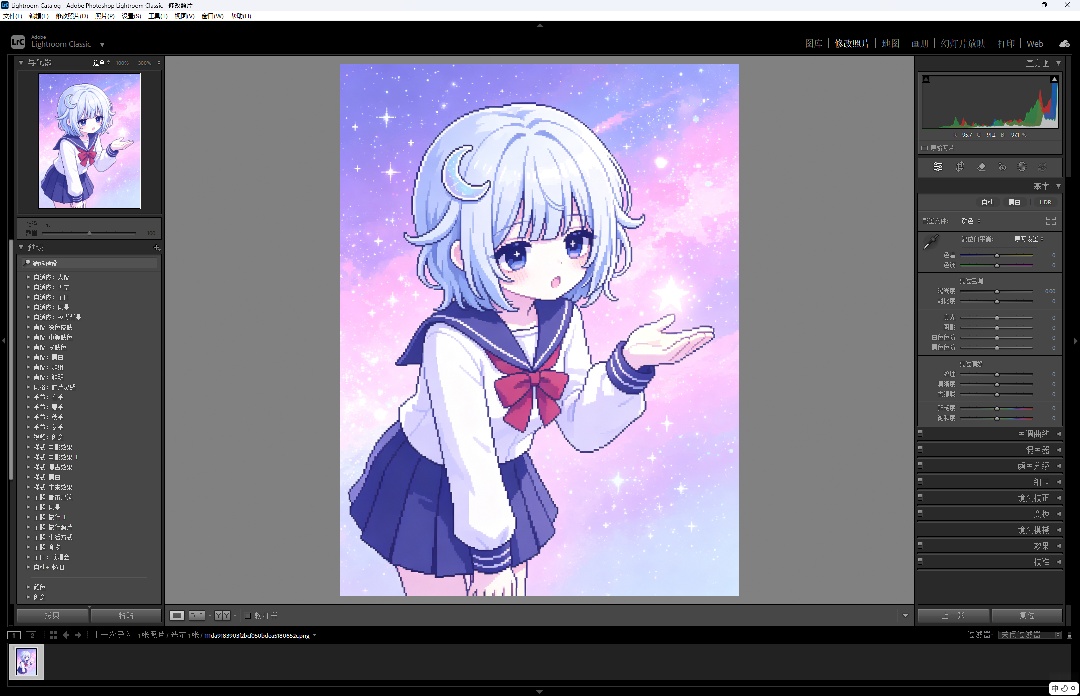Screen dimensions: 1080x696
Task: Collapse left panels with edge arrow
Action: click(x=3, y=340)
